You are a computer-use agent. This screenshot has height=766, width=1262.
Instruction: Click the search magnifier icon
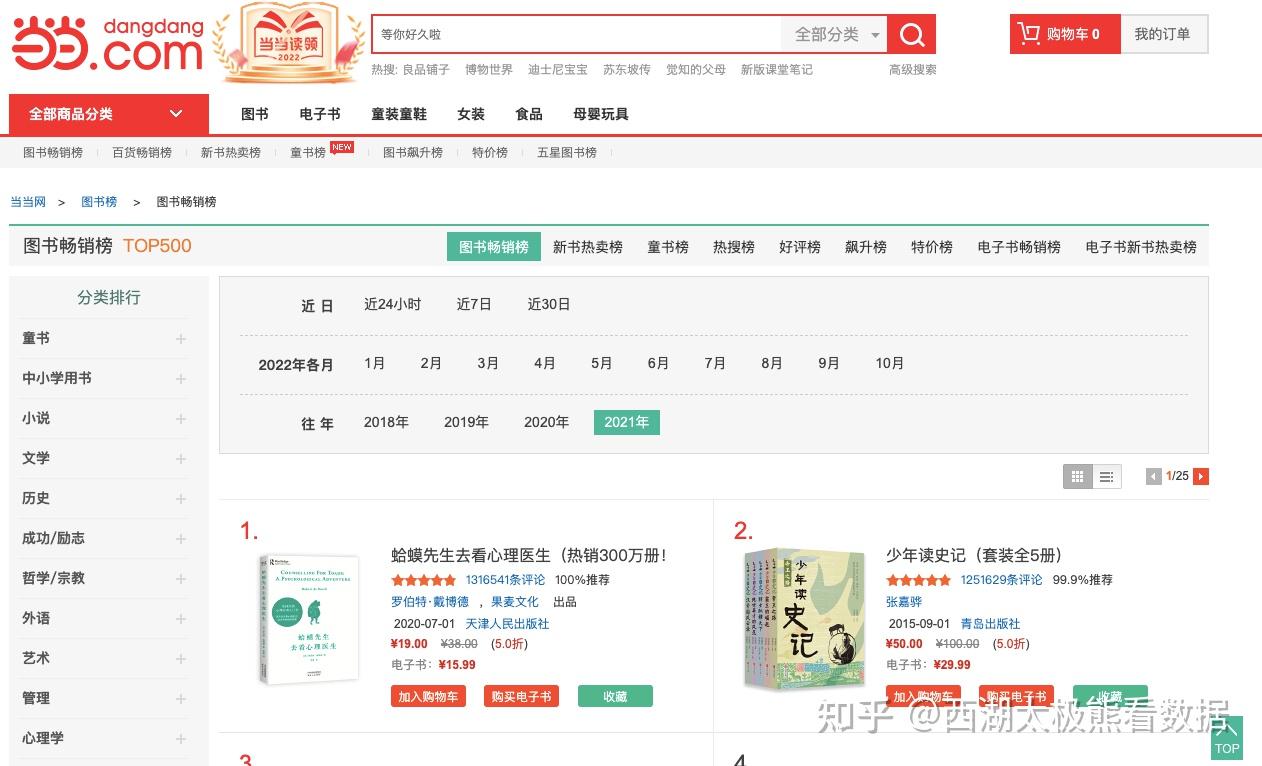(911, 33)
